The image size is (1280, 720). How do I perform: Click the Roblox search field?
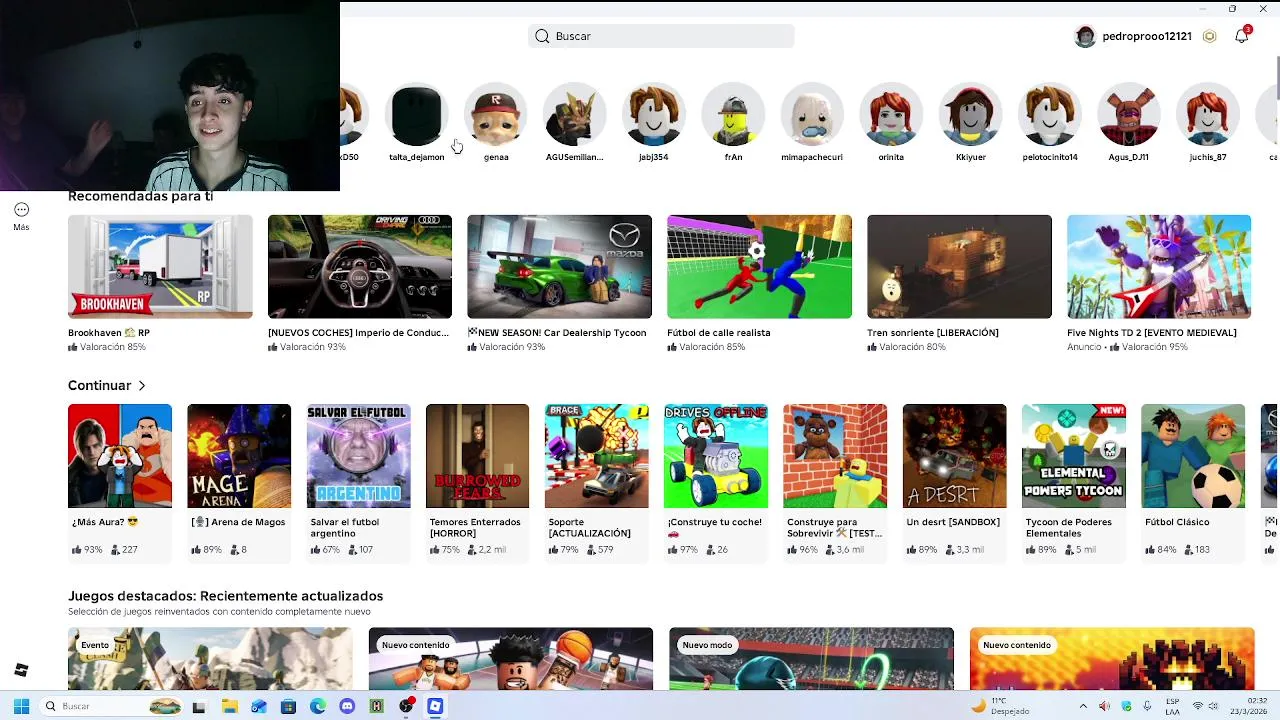[x=661, y=36]
